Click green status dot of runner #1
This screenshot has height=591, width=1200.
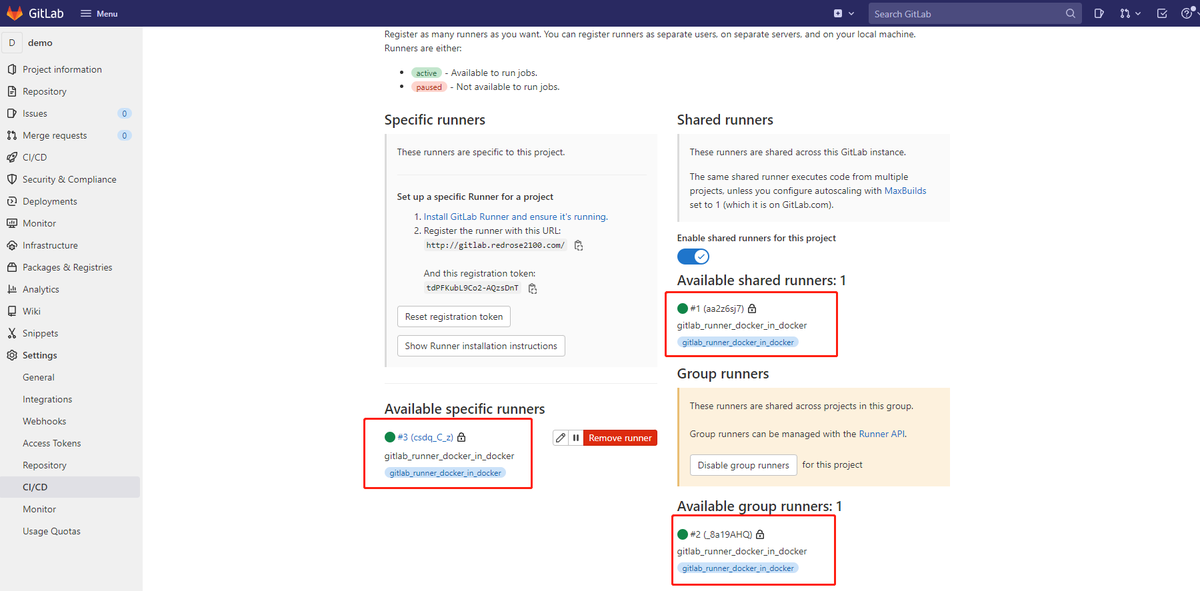[683, 308]
